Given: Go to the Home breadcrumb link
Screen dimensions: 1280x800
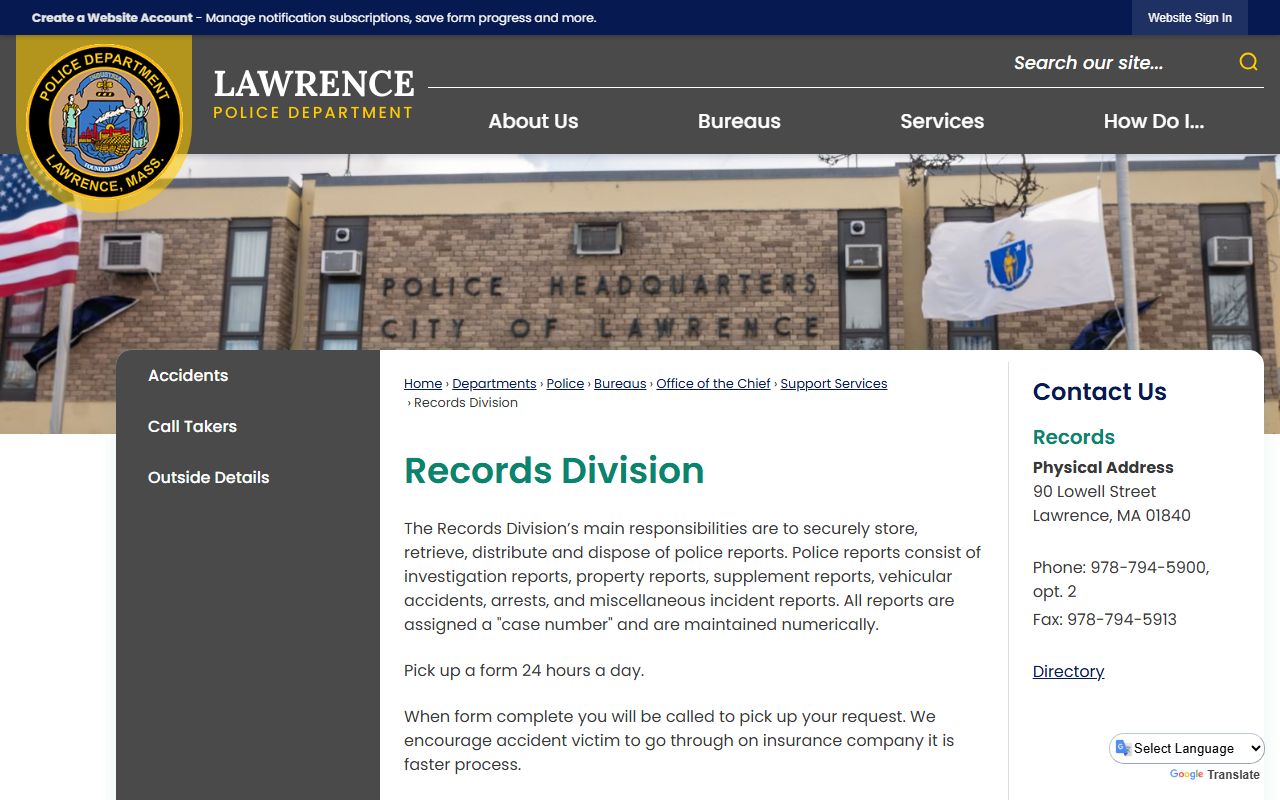Looking at the screenshot, I should point(423,384).
